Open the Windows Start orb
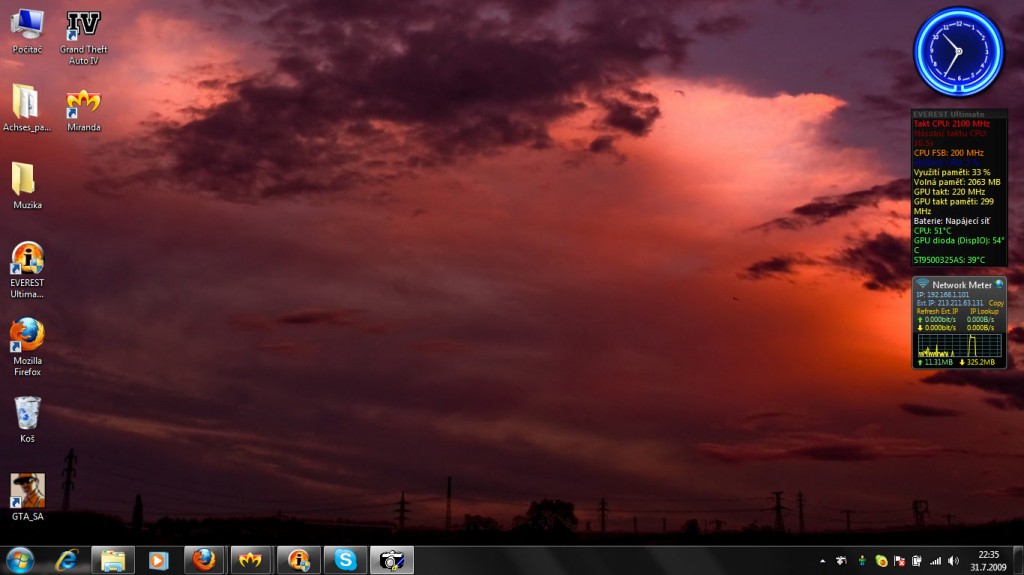 20,561
